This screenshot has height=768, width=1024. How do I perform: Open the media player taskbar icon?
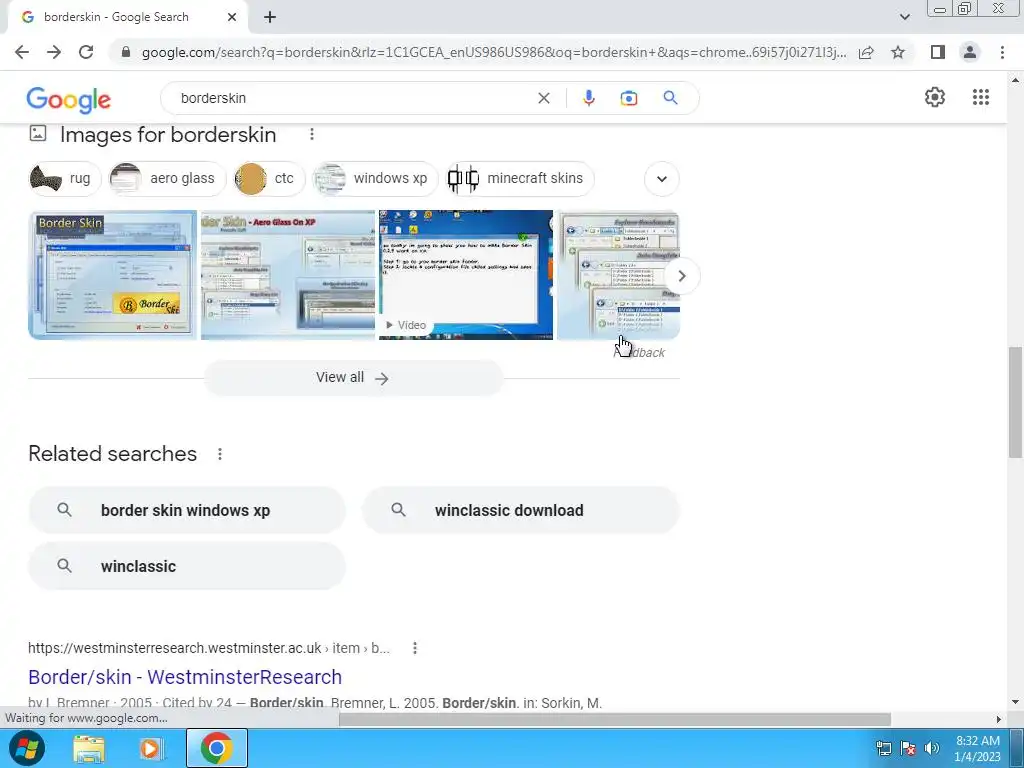pyautogui.click(x=150, y=748)
